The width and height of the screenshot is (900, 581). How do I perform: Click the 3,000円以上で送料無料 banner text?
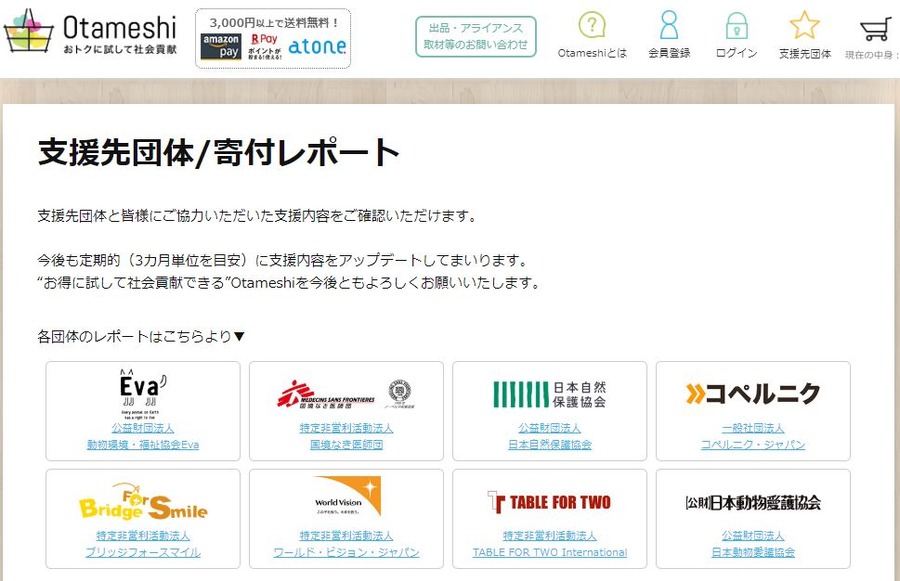(x=274, y=22)
